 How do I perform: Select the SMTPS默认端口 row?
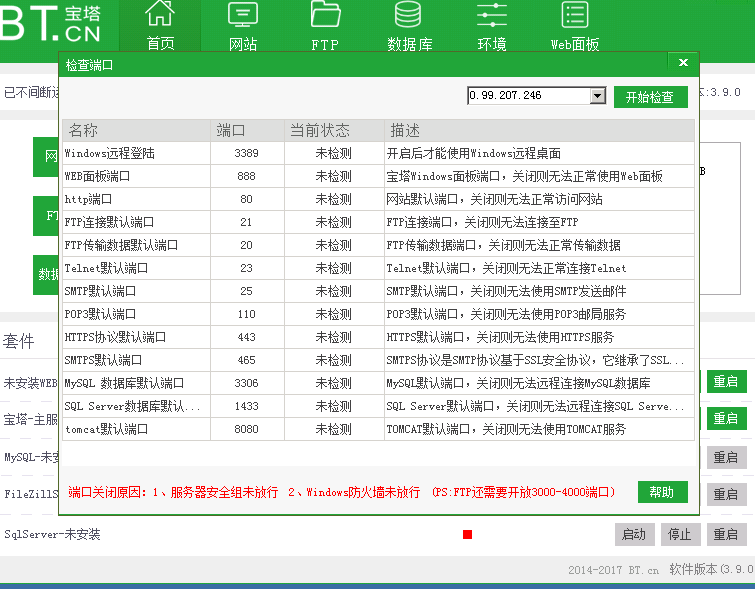[x=378, y=360]
